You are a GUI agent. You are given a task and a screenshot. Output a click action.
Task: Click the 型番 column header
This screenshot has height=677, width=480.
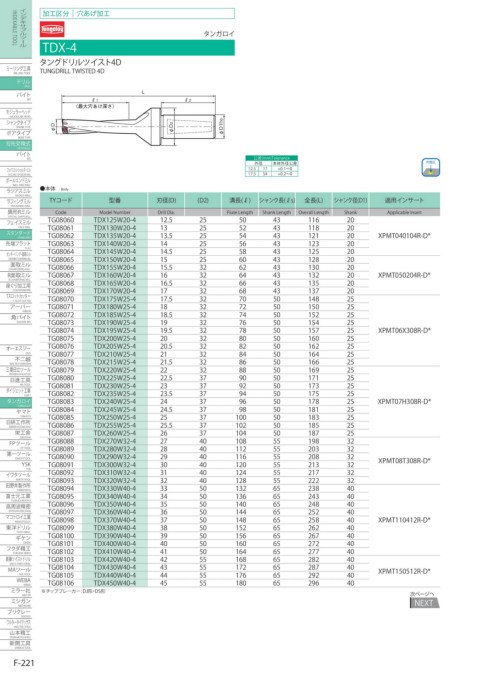point(115,200)
